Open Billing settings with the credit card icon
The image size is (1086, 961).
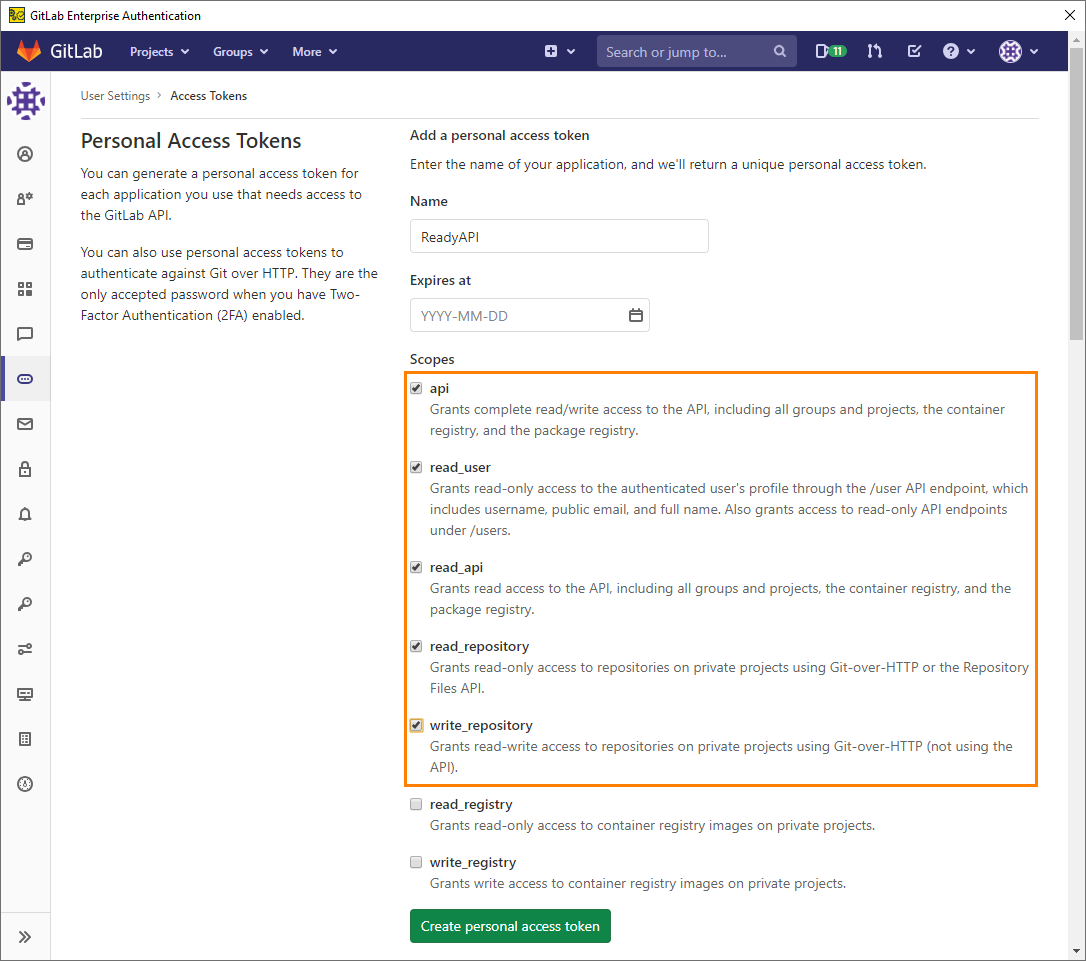[25, 244]
